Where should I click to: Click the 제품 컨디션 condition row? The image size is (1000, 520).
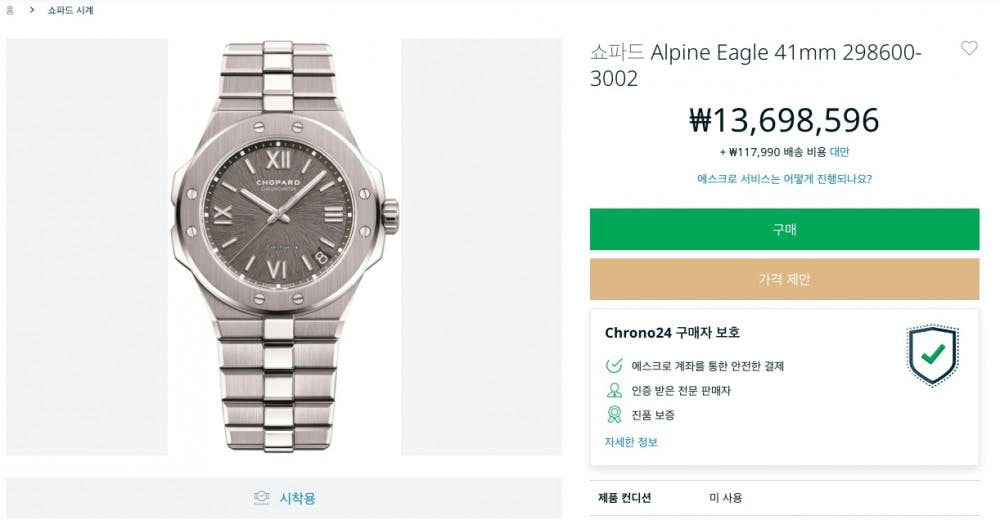625,497
